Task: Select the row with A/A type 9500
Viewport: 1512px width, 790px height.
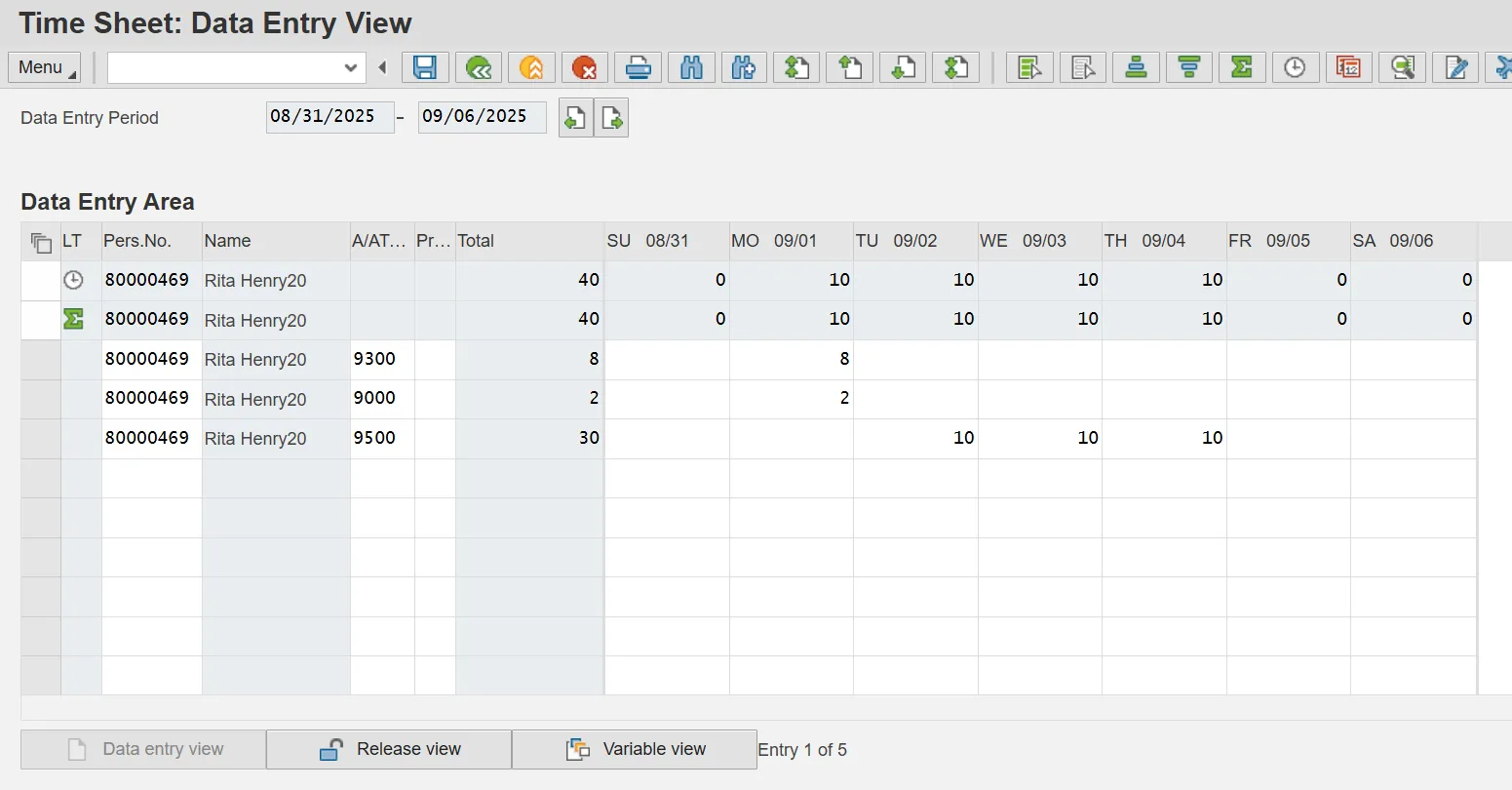Action: [x=41, y=438]
